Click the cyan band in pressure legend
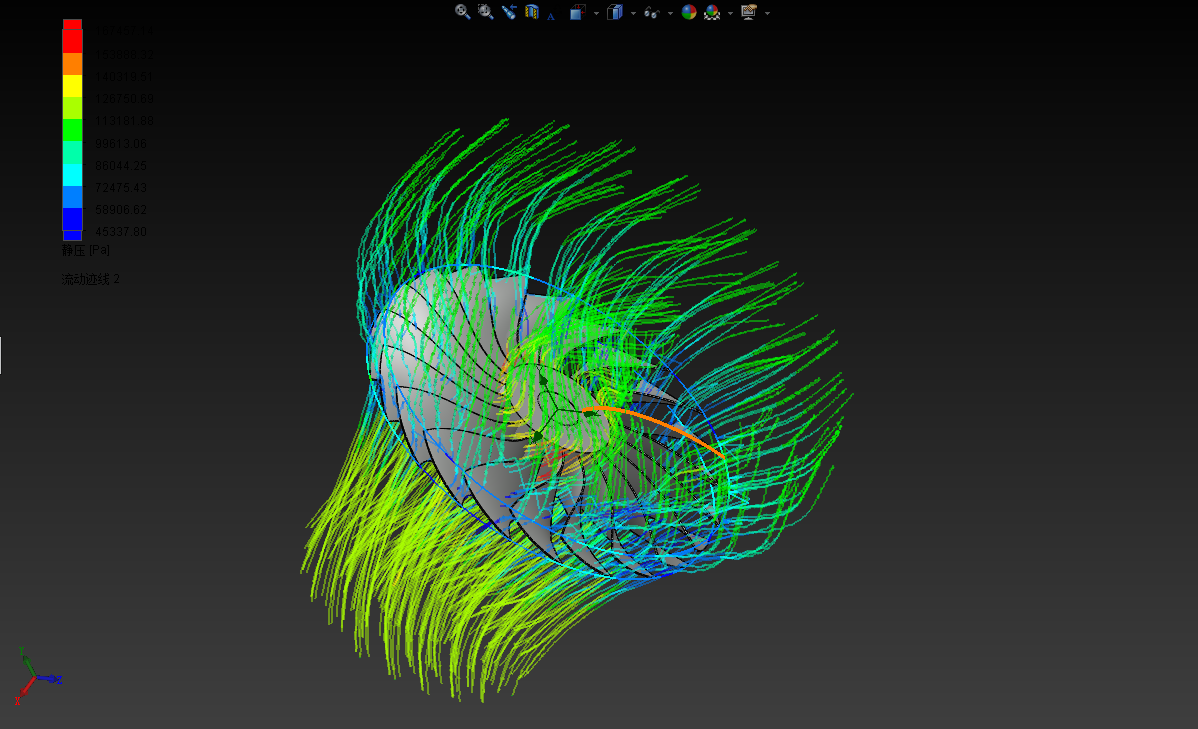The height and width of the screenshot is (729, 1198). pyautogui.click(x=72, y=174)
